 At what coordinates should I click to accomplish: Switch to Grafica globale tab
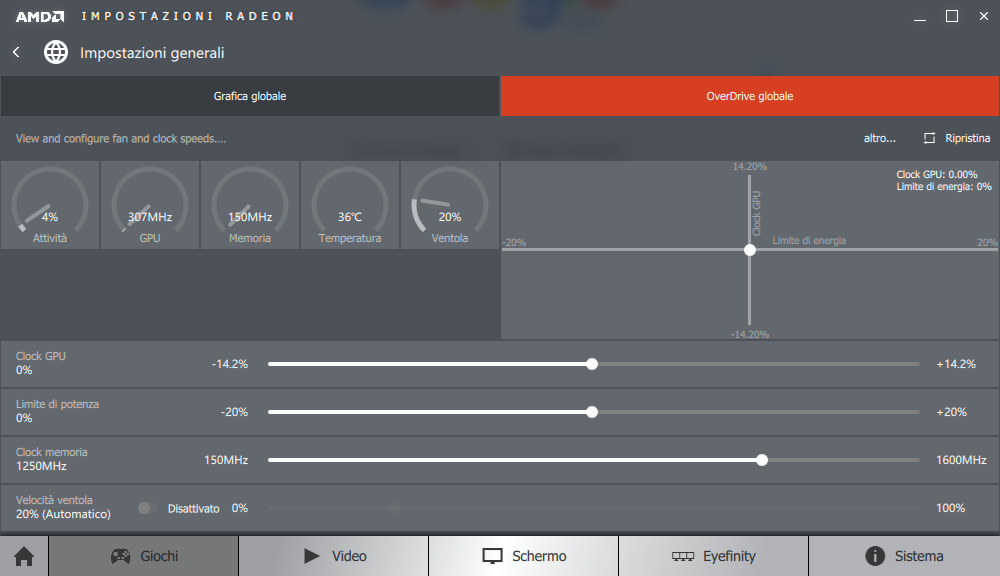(x=249, y=96)
